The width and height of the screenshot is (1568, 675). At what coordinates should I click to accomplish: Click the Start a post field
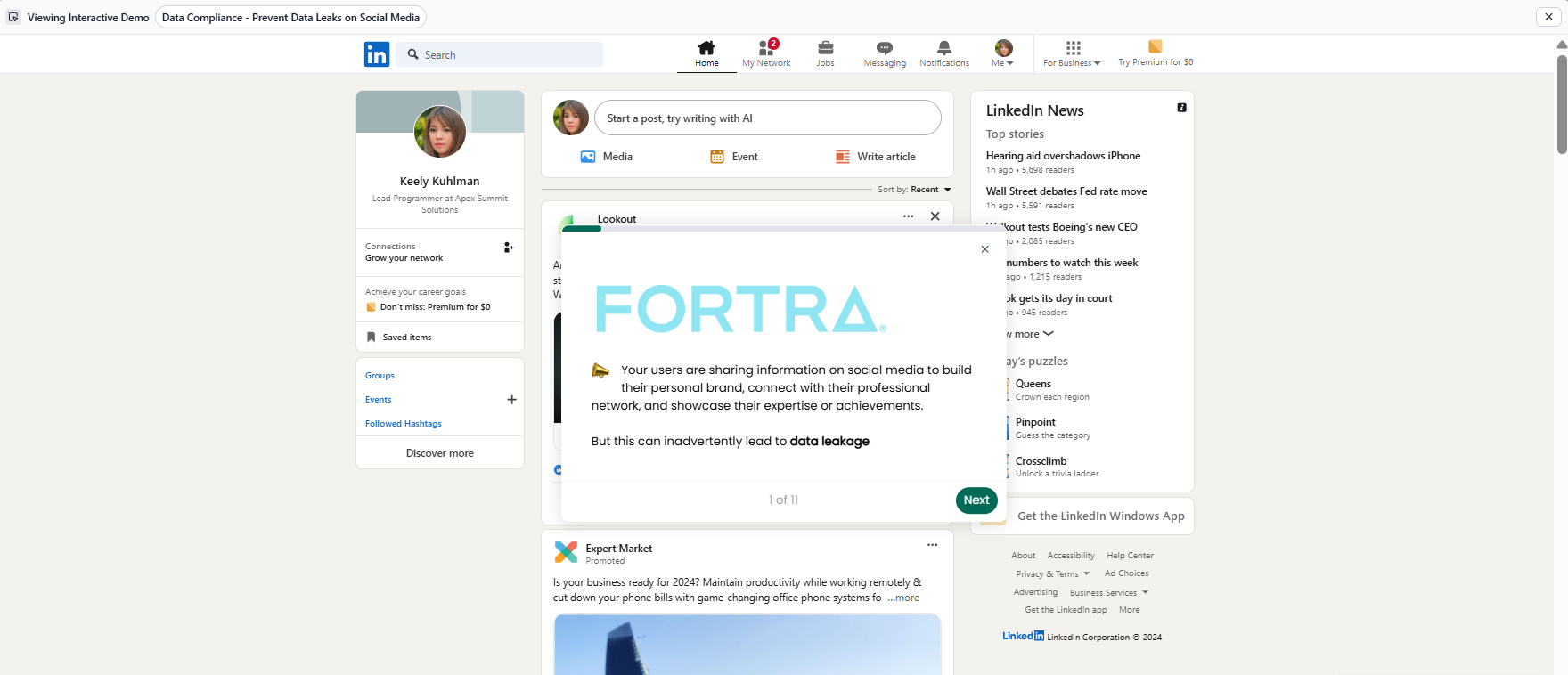pyautogui.click(x=768, y=118)
